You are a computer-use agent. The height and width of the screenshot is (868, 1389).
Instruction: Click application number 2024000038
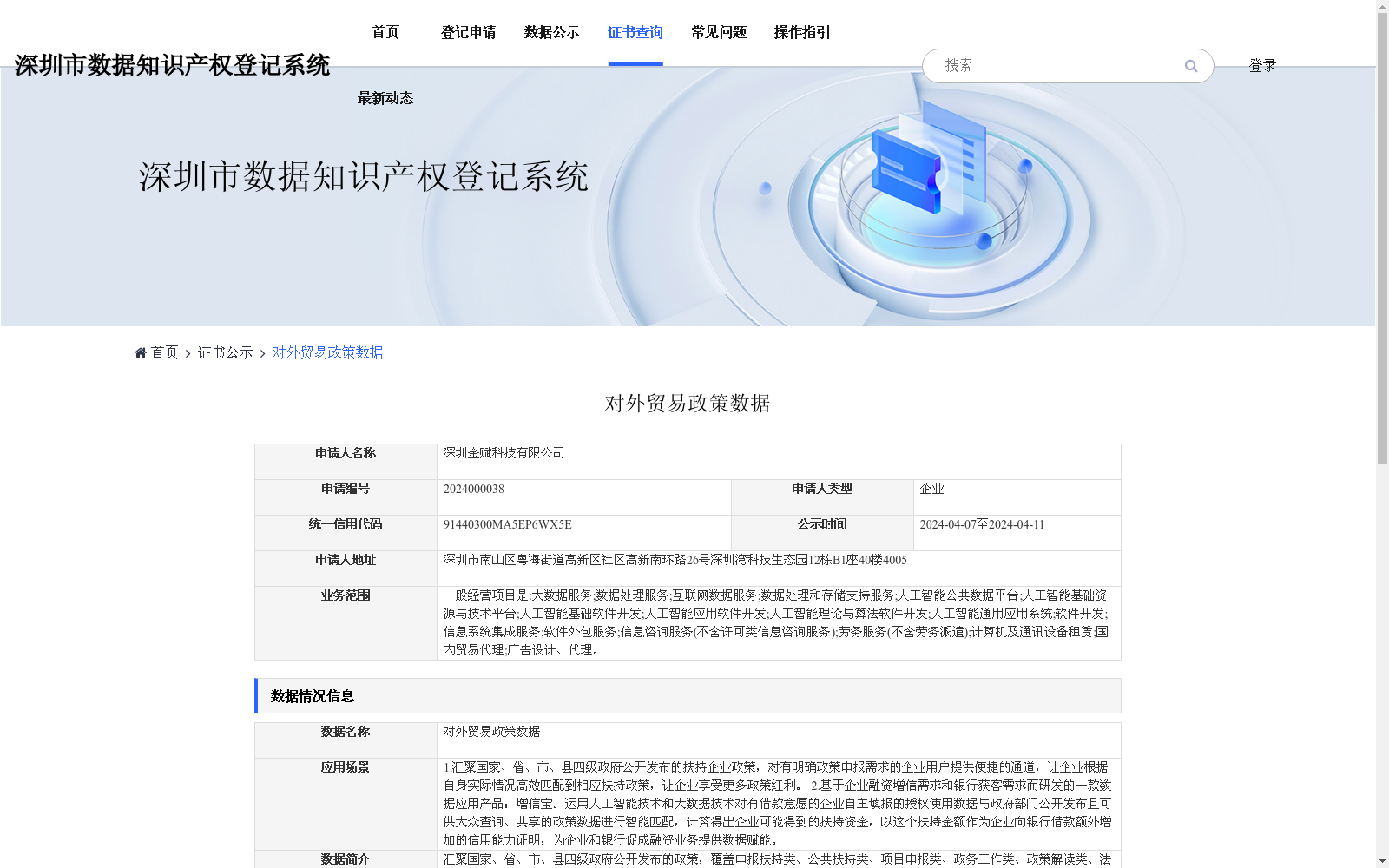[x=473, y=489]
